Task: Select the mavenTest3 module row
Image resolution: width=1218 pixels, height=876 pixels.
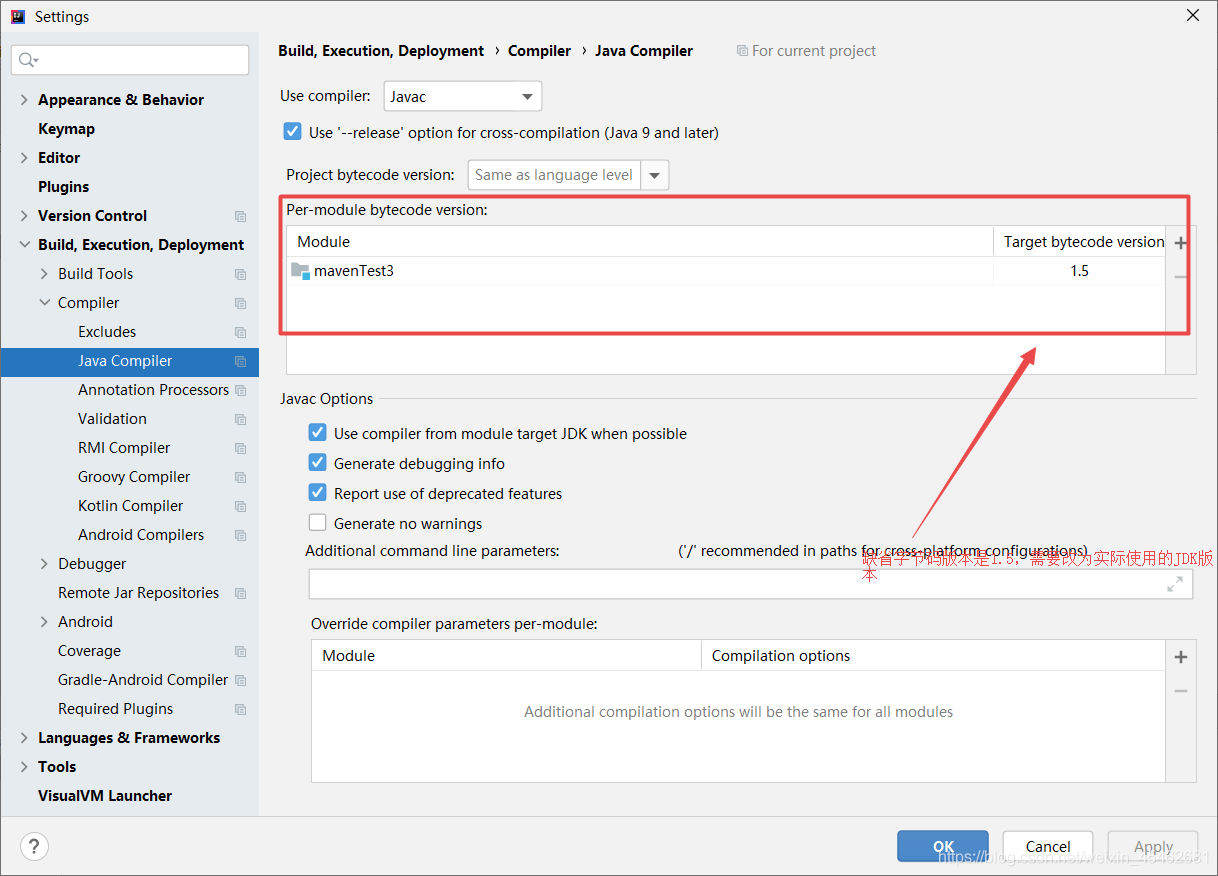Action: (x=727, y=271)
